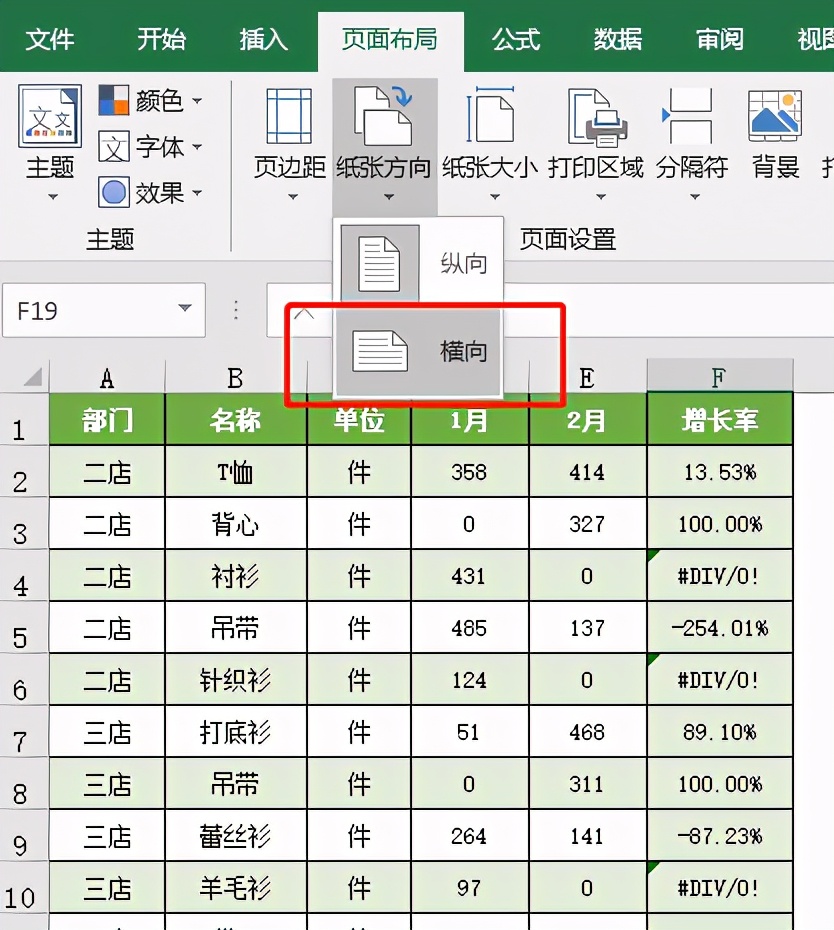Go to the 公式 (Formulas) ribbon tab
Viewport: 834px width, 930px height.
[515, 40]
